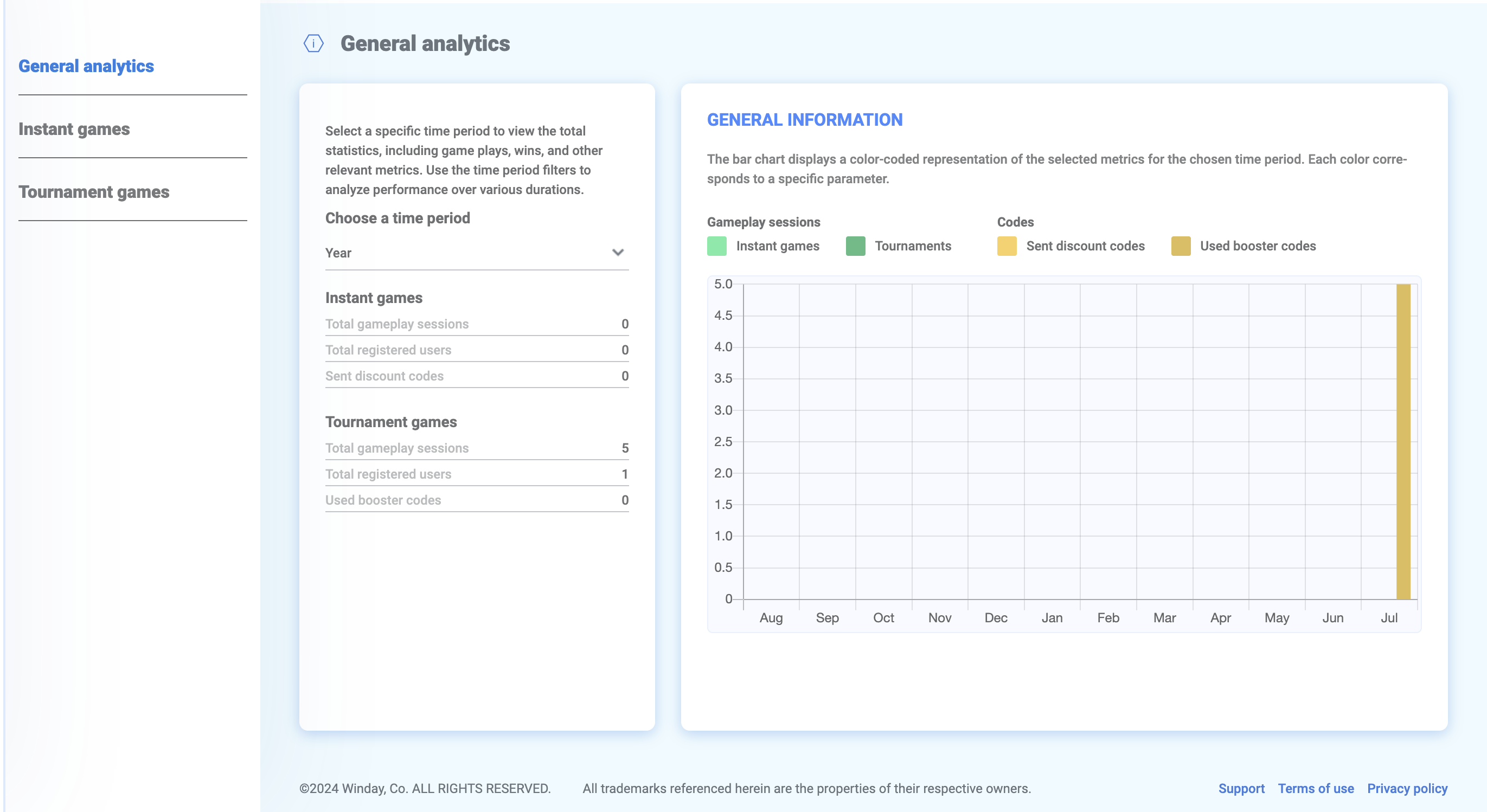Click the Instant games legend color box
Image resolution: width=1487 pixels, height=812 pixels.
click(x=716, y=246)
